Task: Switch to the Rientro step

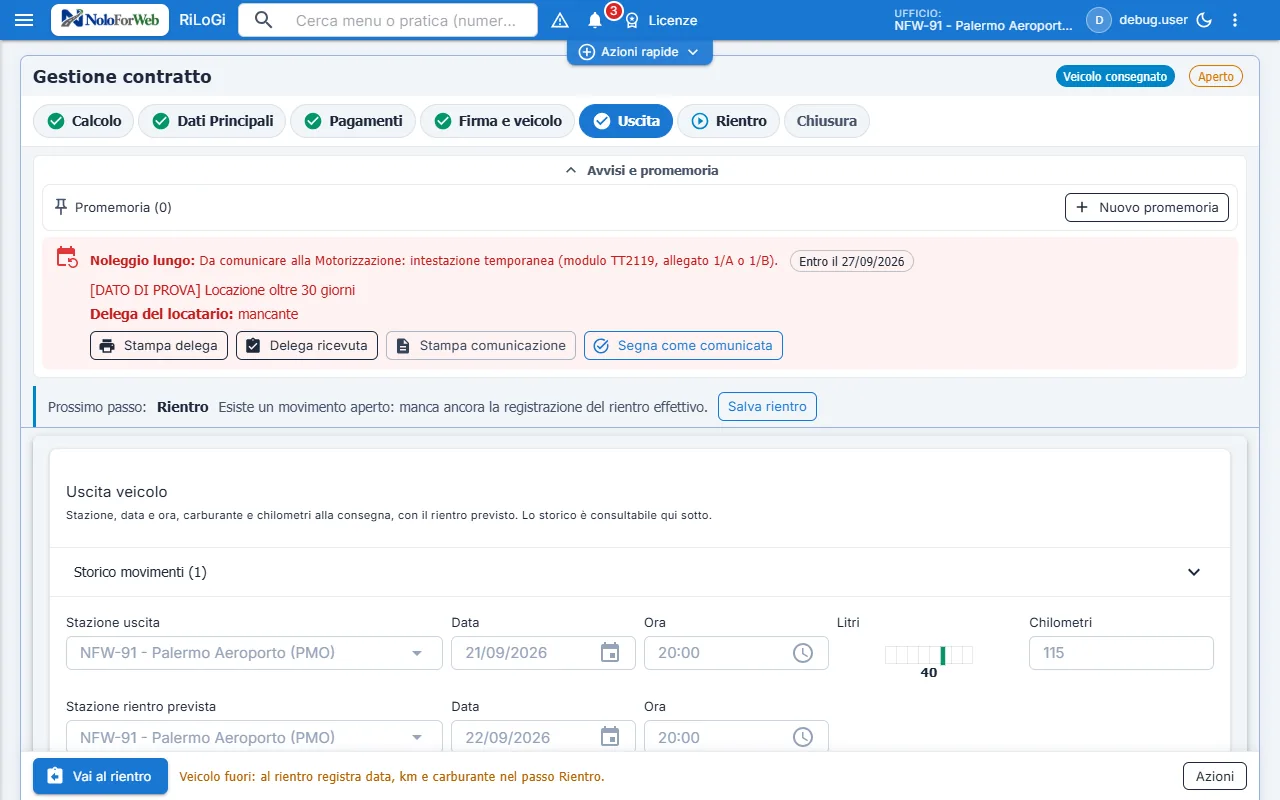Action: pyautogui.click(x=728, y=121)
